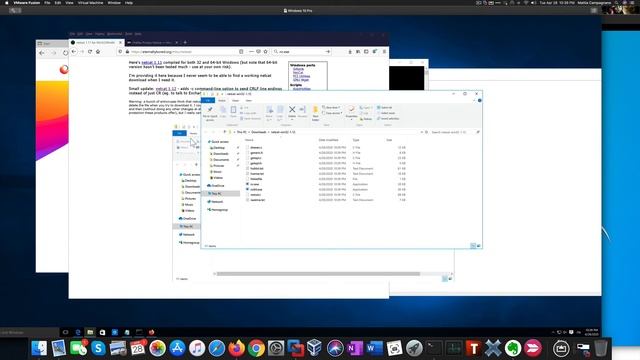Tick the checkbox next to getopt.c
Viewport: 640px width, 360px height.
click(247, 158)
